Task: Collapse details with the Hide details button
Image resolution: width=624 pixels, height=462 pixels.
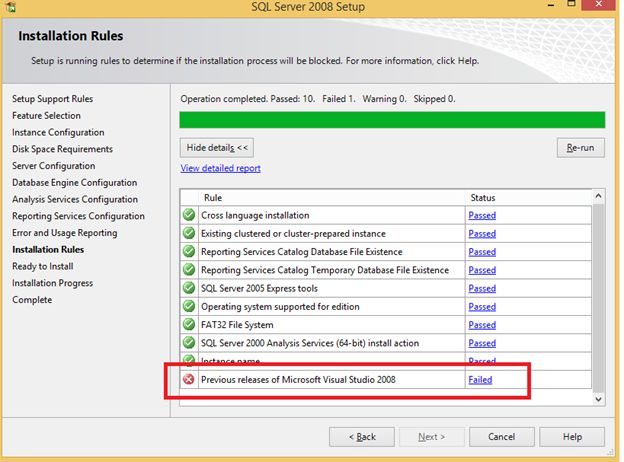Action: pyautogui.click(x=216, y=148)
